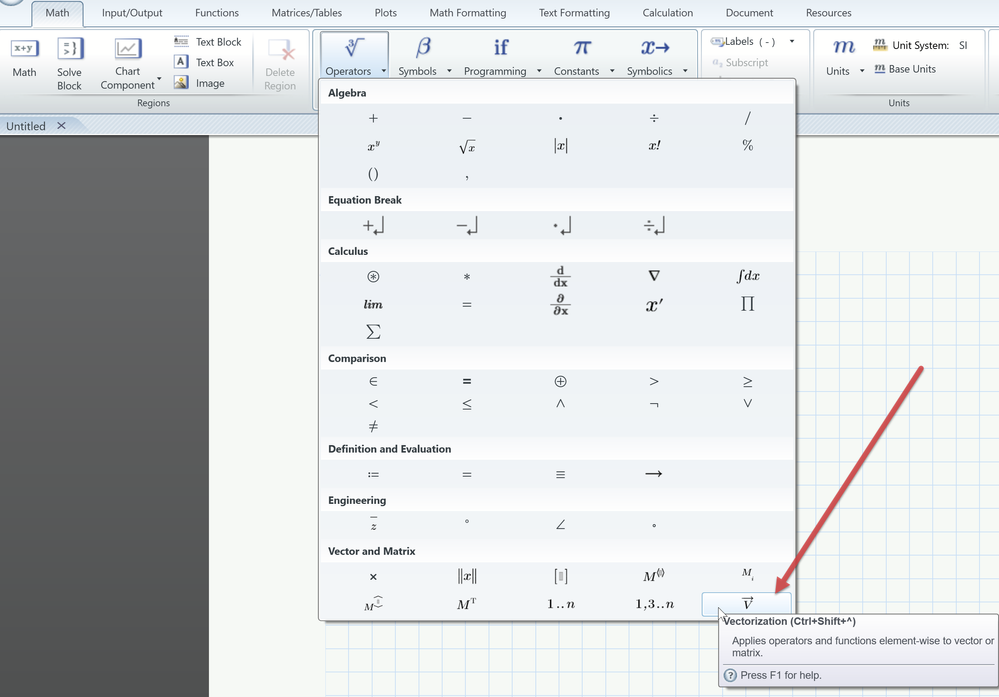
Task: Open the Plots ribbon tab
Action: 385,13
